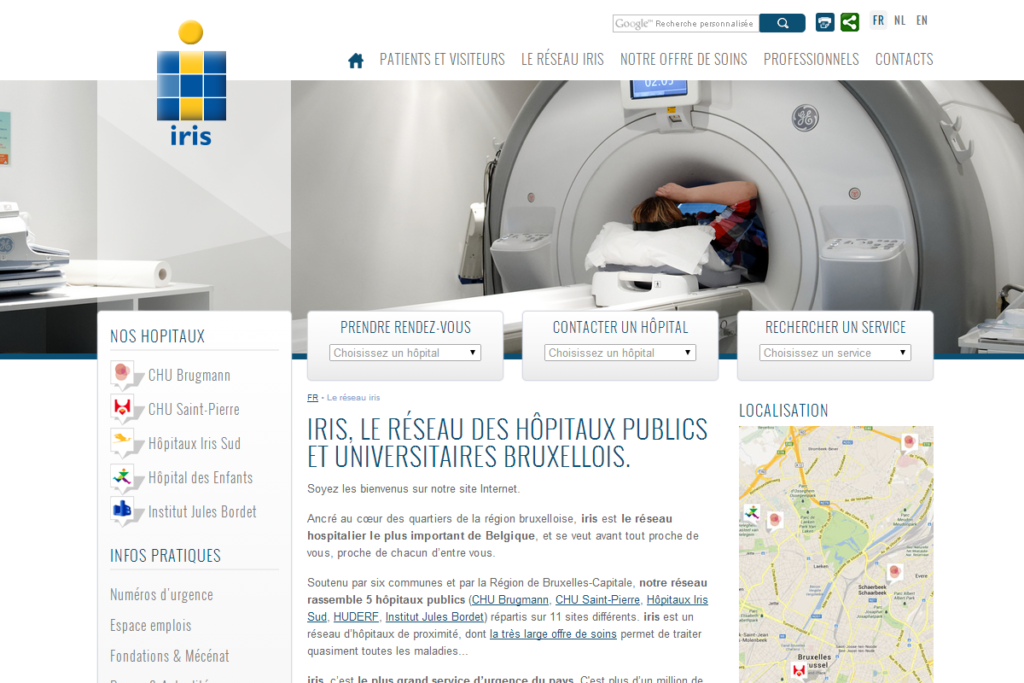Click the iris logo
Viewport: 1024px width, 683px height.
point(191,83)
